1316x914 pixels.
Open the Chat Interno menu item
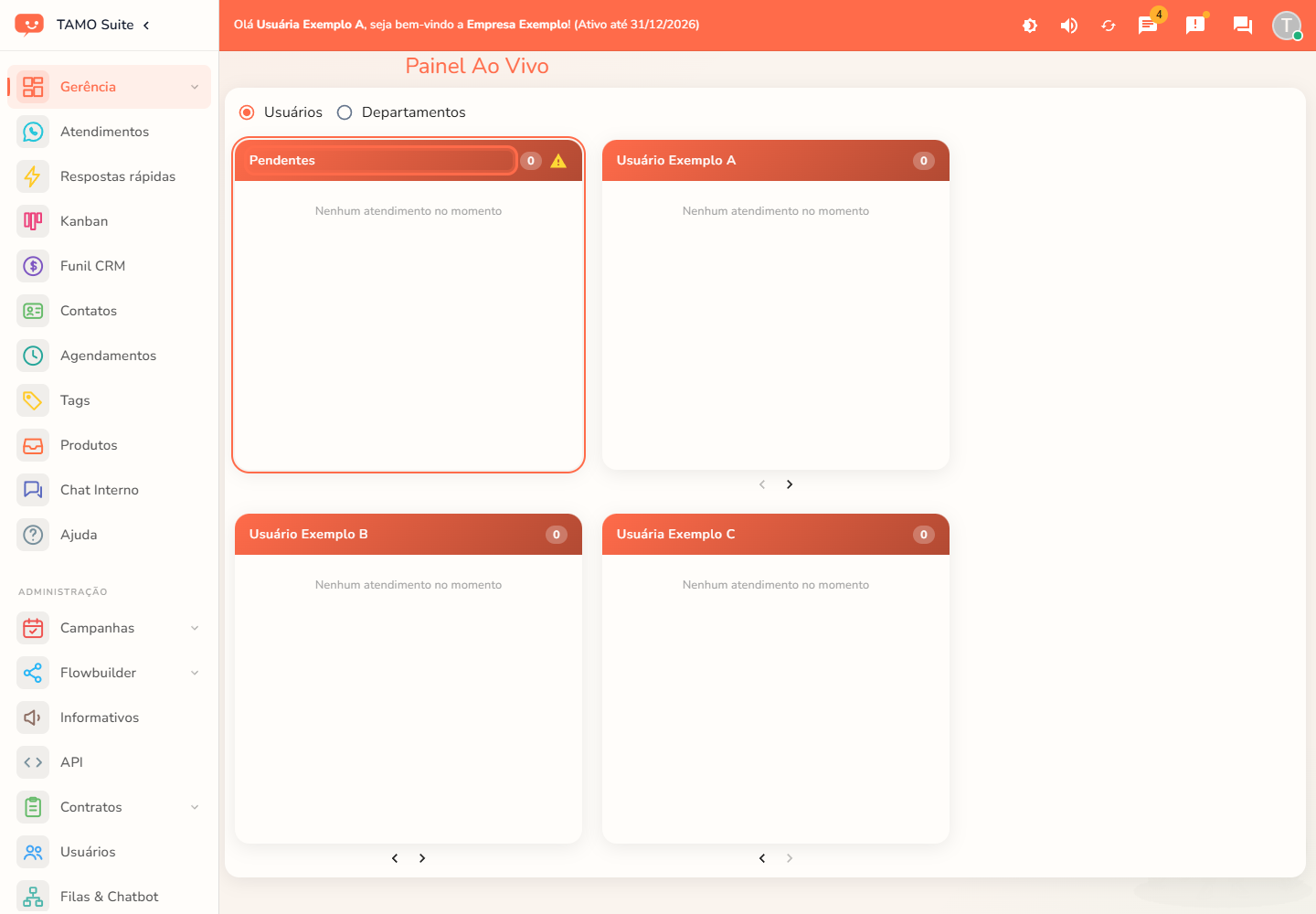110,490
